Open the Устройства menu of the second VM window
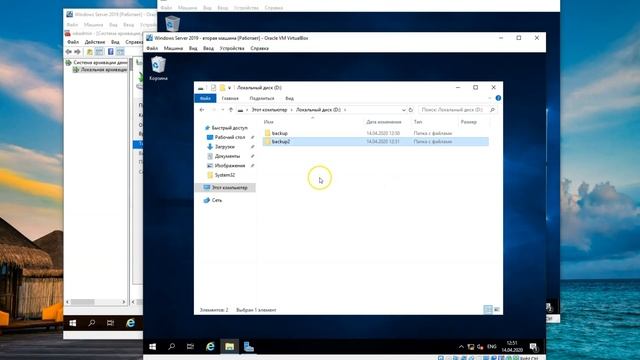Viewport: 640px width, 360px height. [232, 48]
